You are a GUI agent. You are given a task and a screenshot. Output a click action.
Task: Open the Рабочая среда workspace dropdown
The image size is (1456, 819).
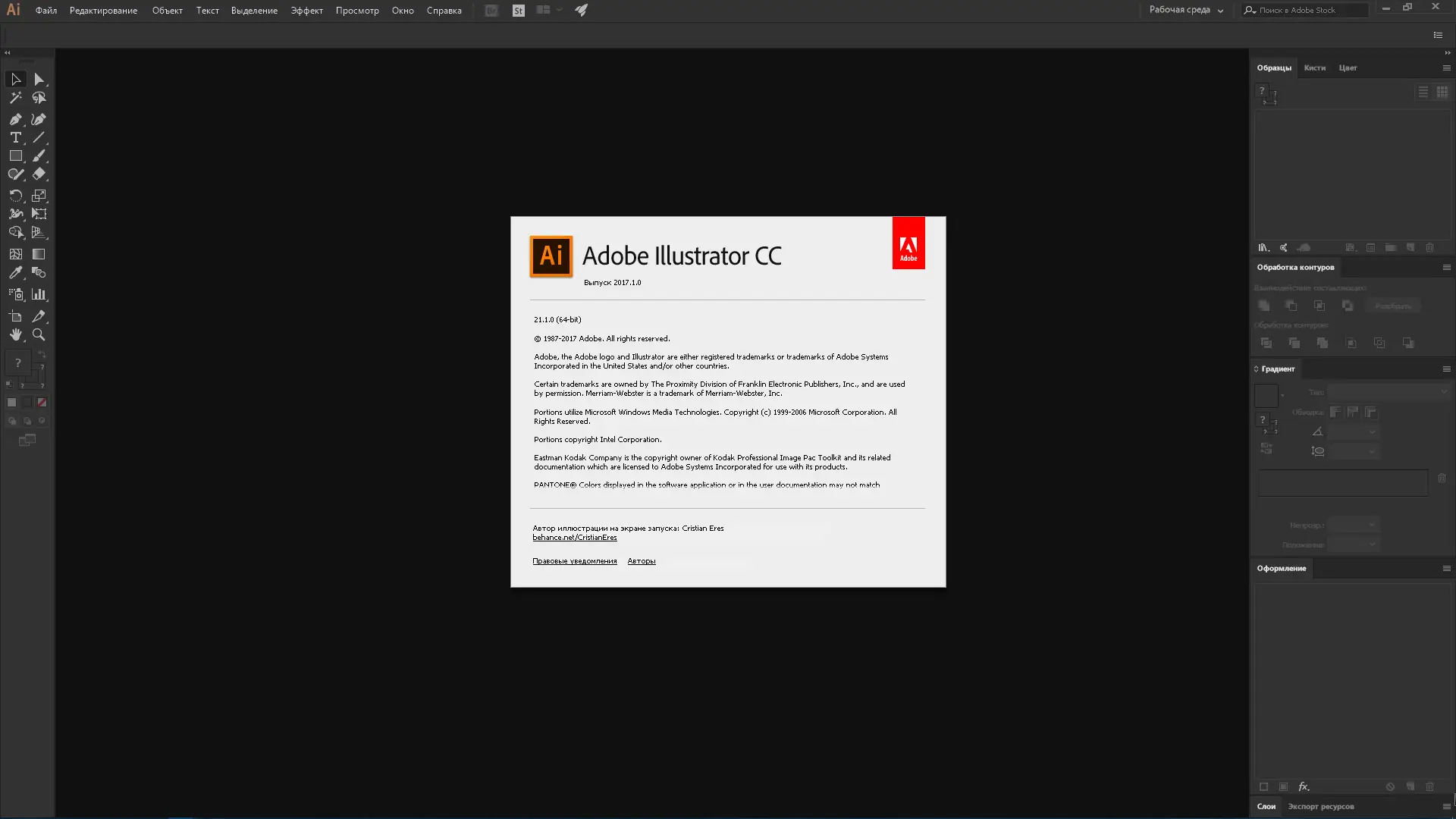click(x=1186, y=10)
